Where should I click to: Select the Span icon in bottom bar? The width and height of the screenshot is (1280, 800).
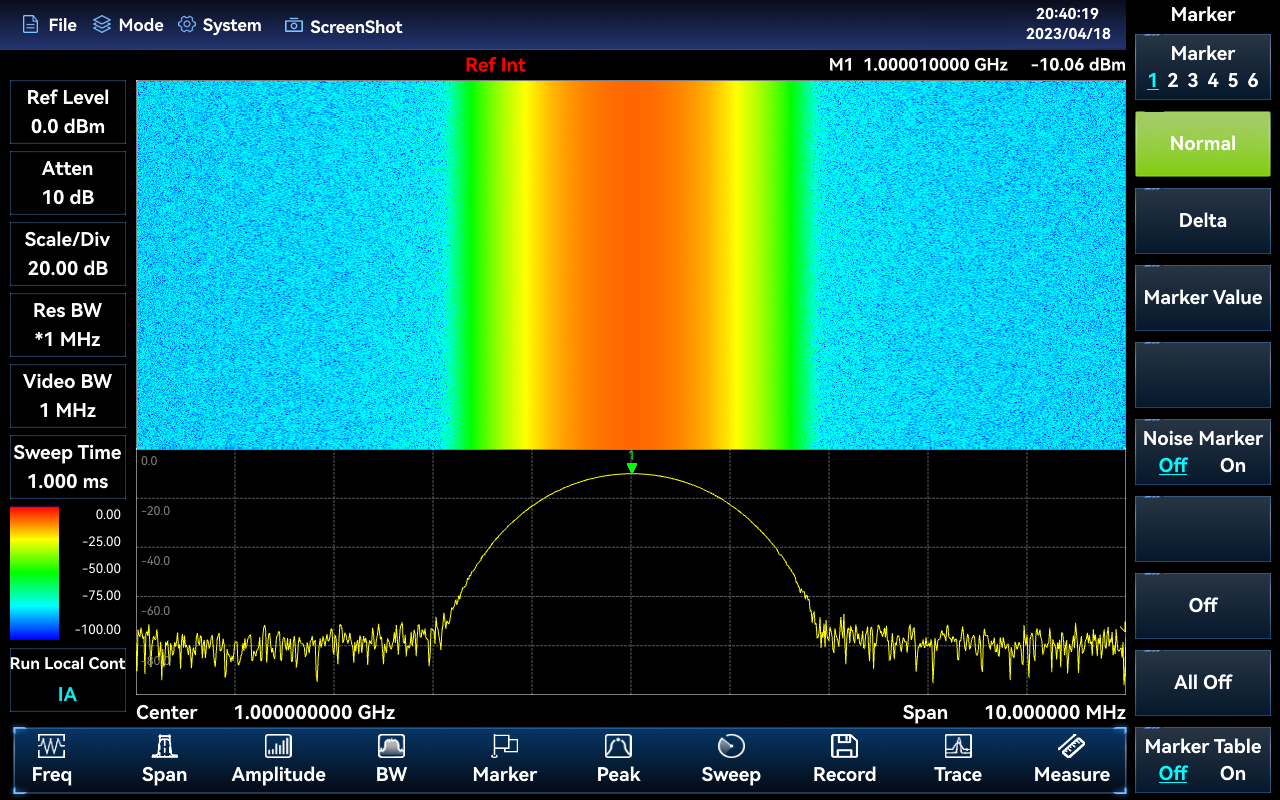pos(164,747)
